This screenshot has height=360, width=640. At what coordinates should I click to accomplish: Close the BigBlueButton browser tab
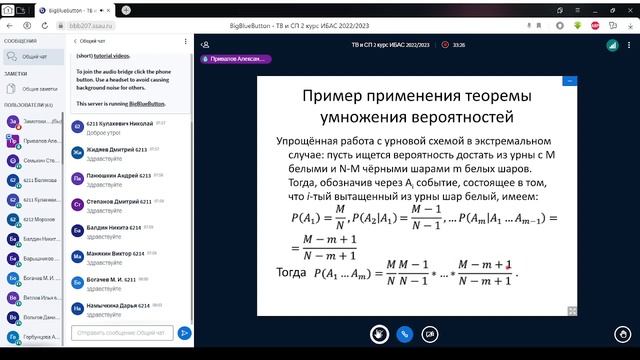click(x=109, y=11)
